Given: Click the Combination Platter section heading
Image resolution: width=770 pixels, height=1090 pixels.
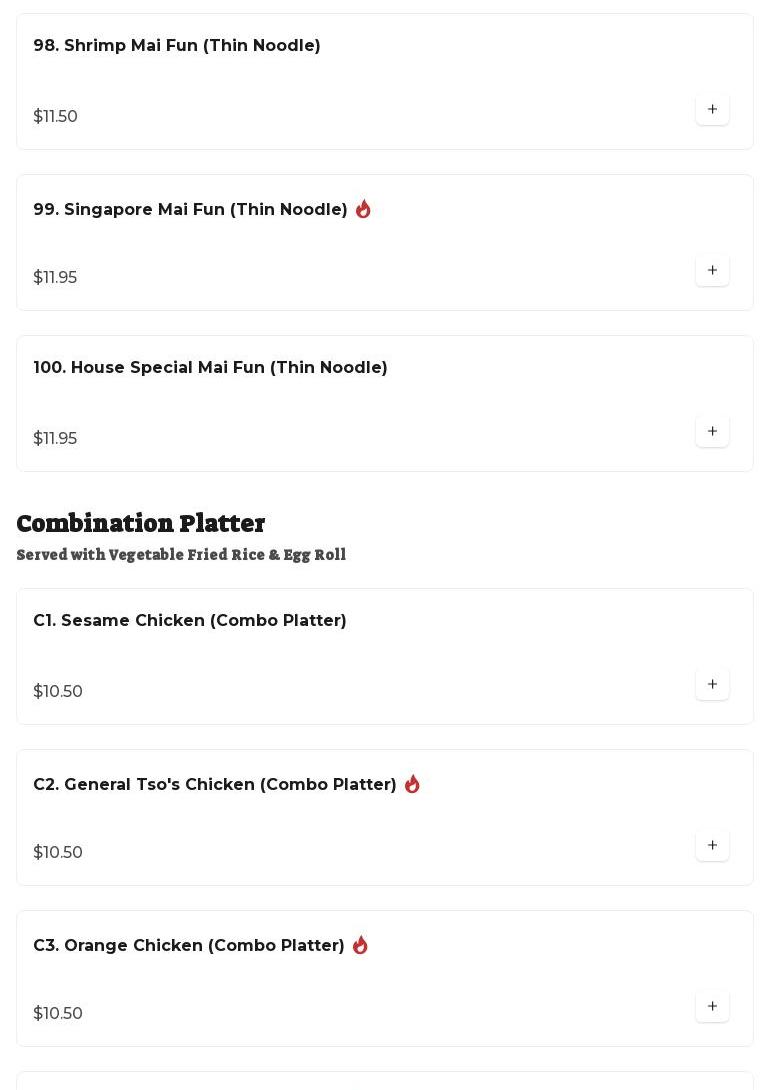Looking at the screenshot, I should 140,523.
